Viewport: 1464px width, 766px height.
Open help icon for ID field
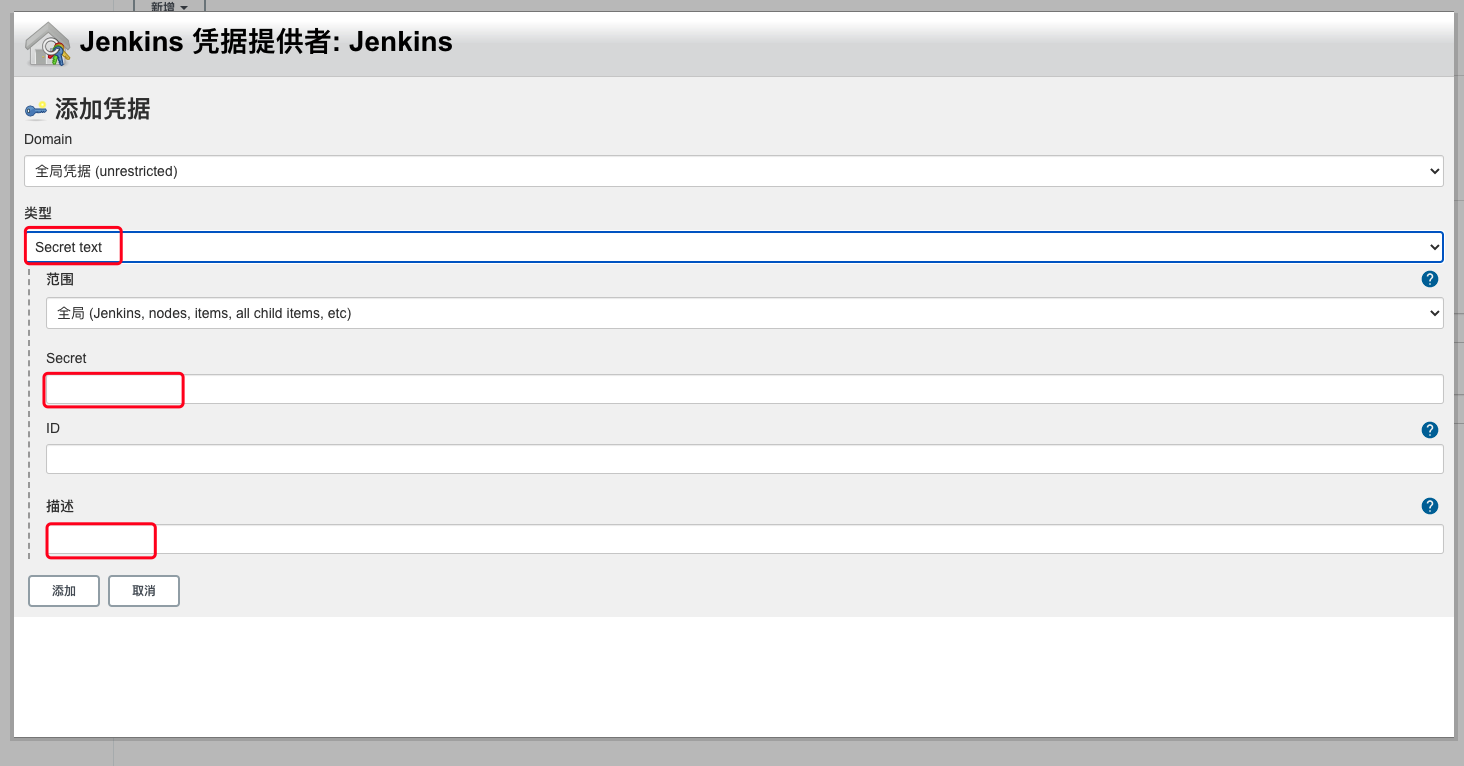[x=1430, y=430]
